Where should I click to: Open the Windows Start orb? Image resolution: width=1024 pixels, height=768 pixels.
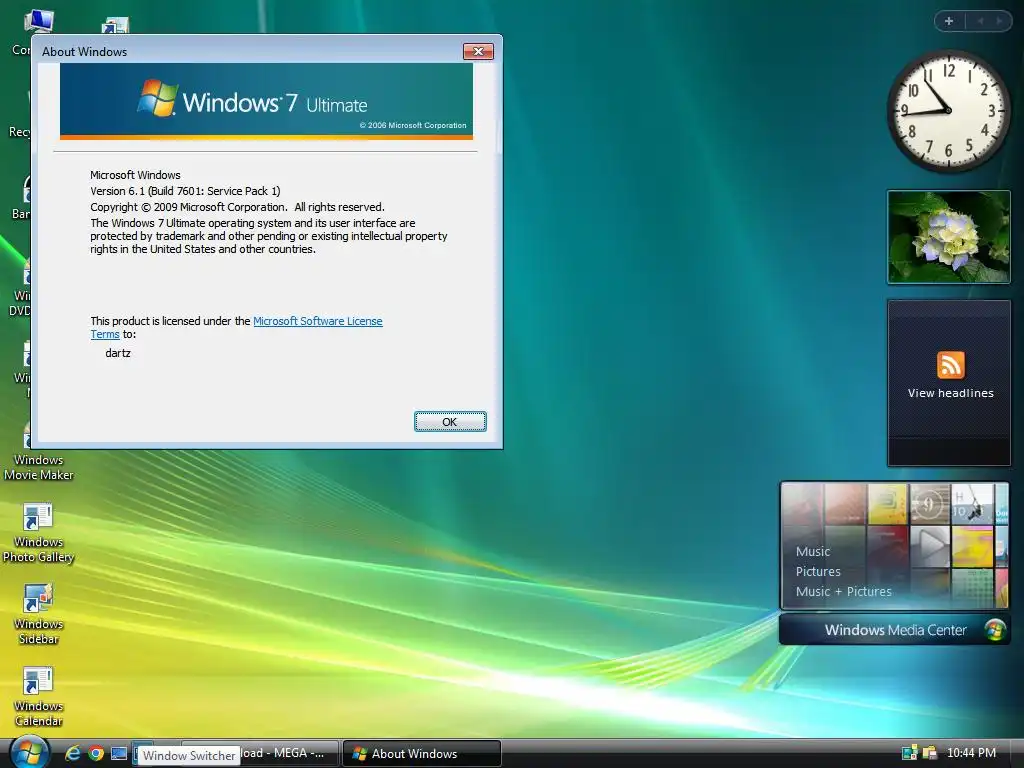29,752
